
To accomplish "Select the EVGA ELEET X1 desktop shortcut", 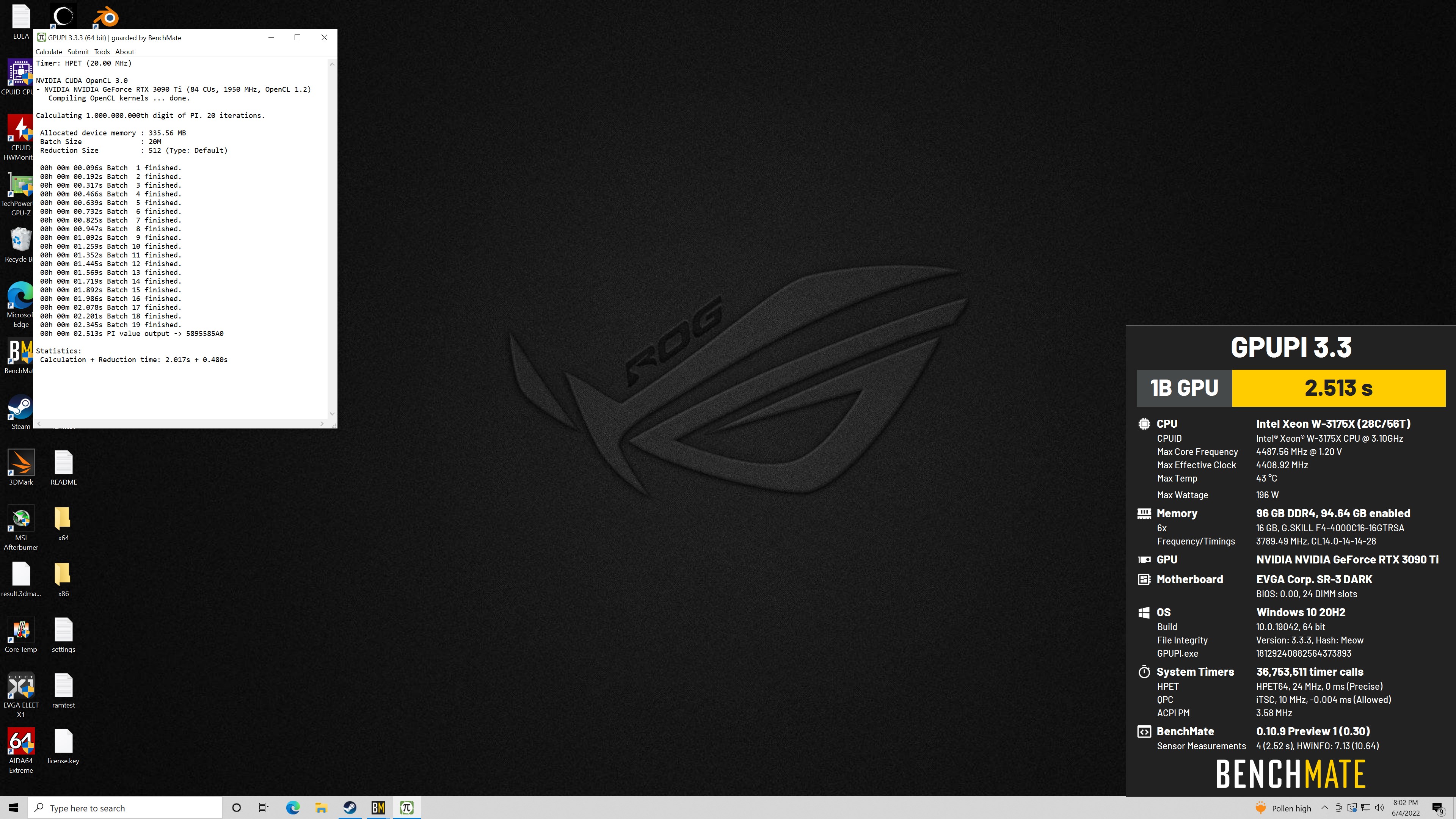I will (x=21, y=695).
